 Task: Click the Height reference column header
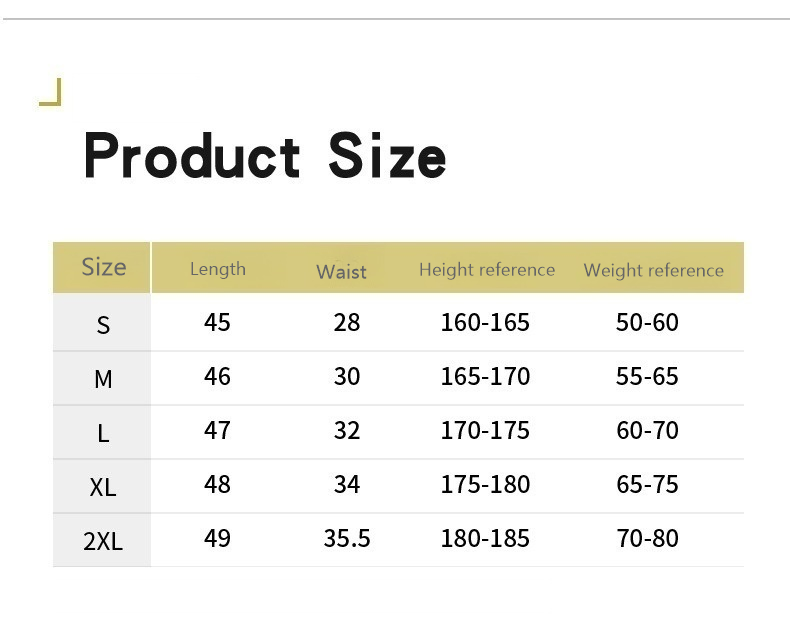click(486, 270)
